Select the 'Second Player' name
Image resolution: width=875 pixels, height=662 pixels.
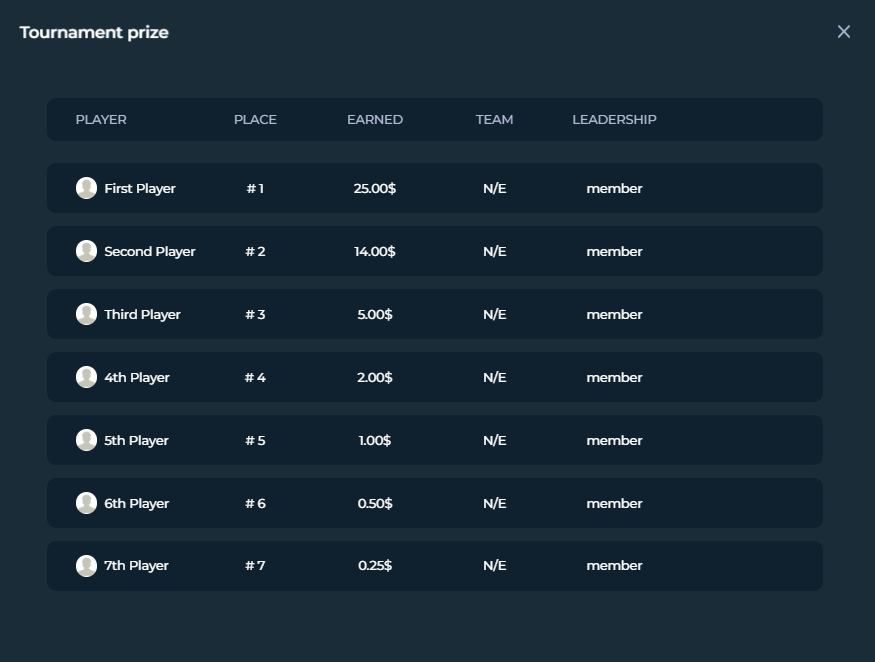[x=150, y=252]
